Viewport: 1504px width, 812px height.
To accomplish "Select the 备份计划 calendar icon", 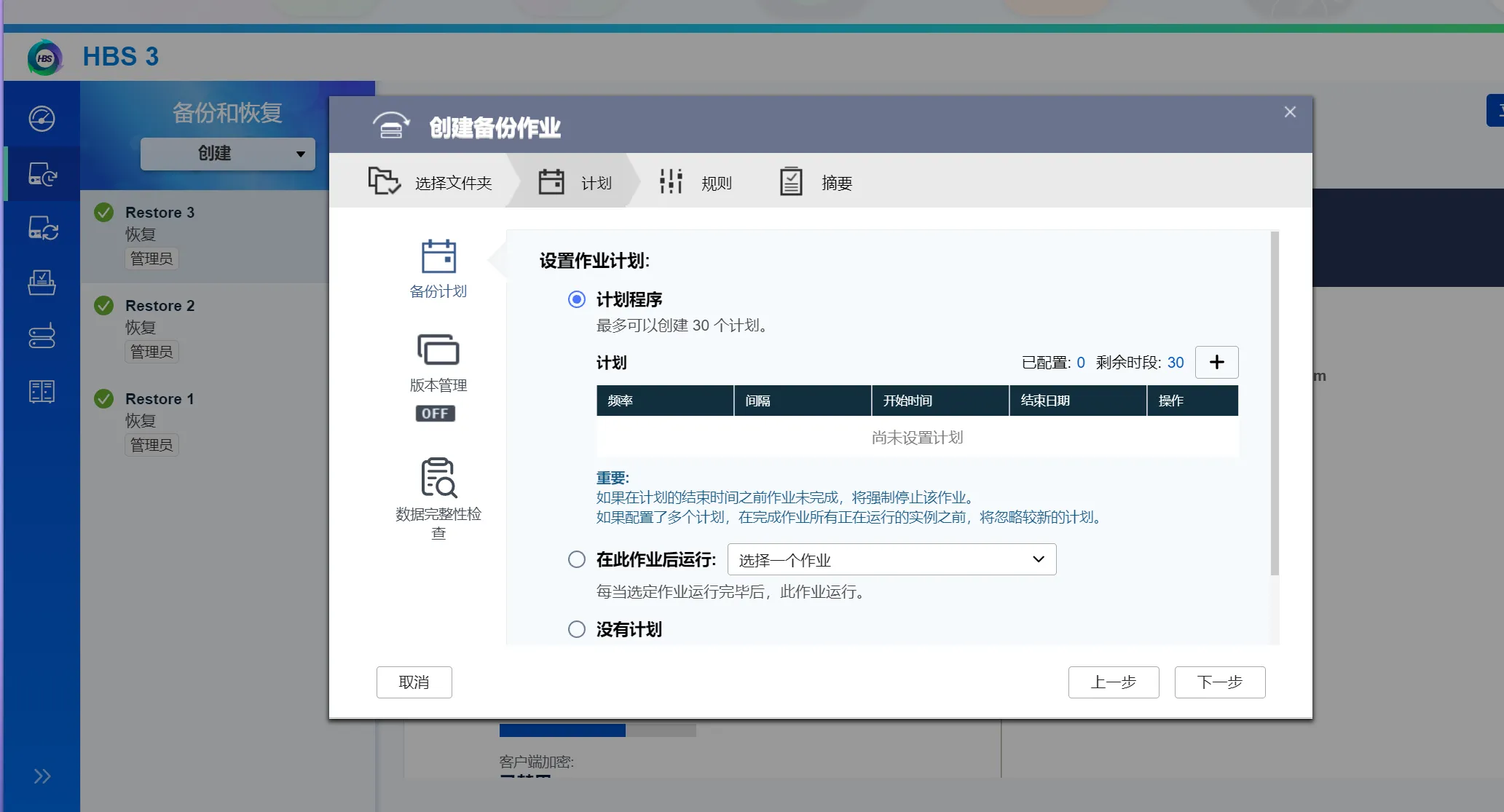I will tap(438, 257).
